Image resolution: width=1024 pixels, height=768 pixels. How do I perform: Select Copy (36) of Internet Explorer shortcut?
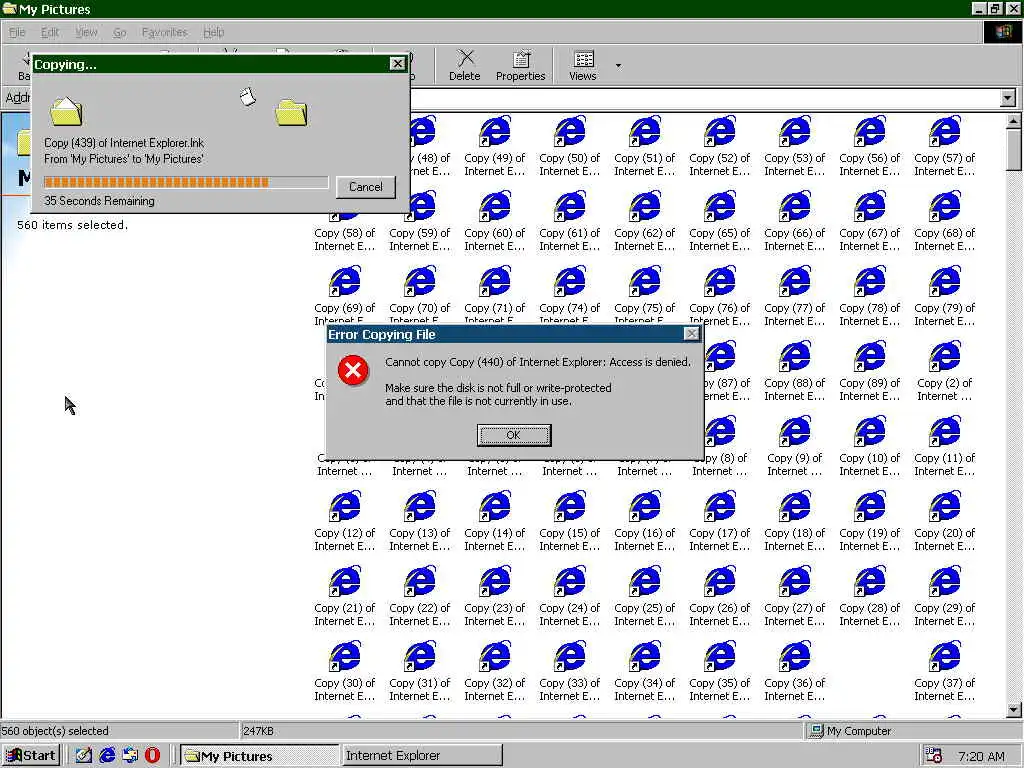pos(794,672)
